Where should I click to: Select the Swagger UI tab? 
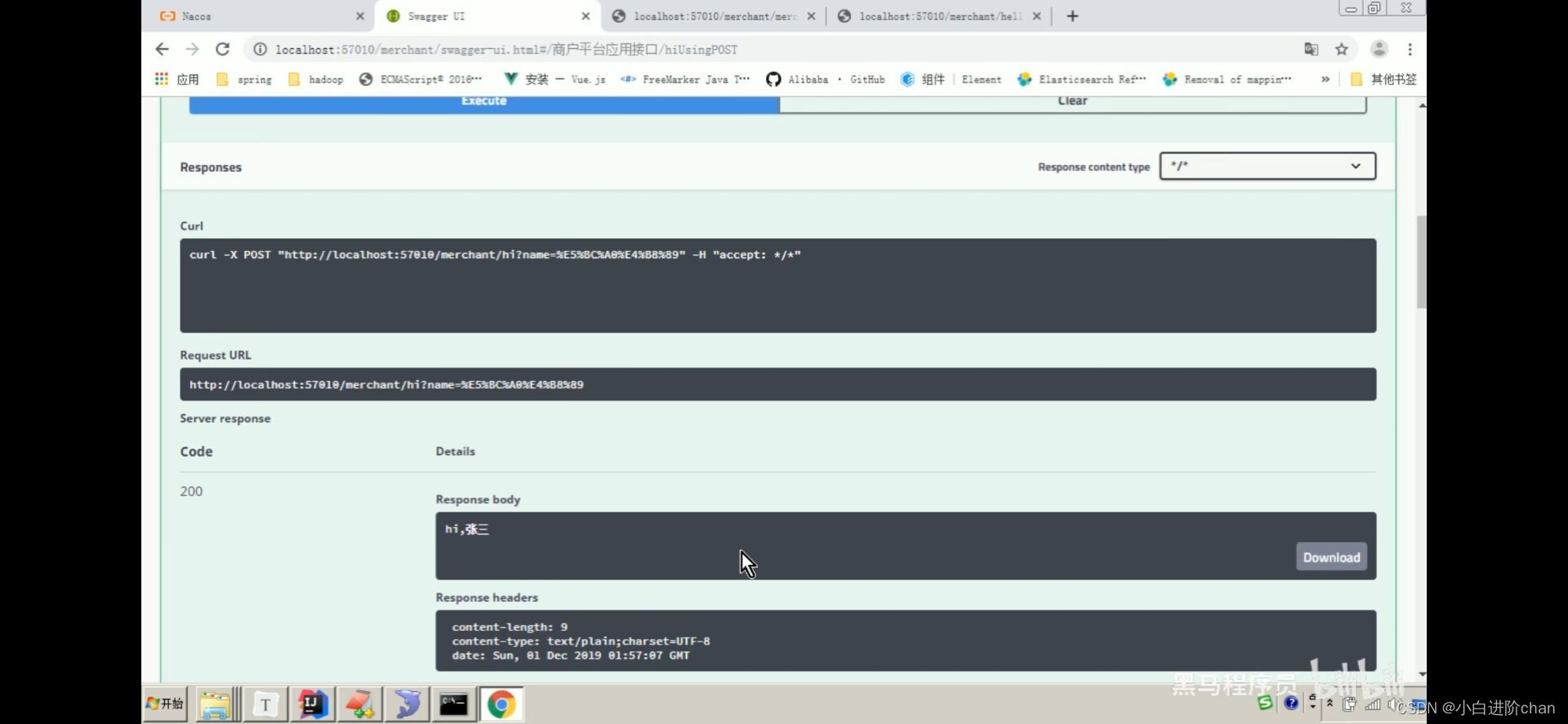(488, 16)
